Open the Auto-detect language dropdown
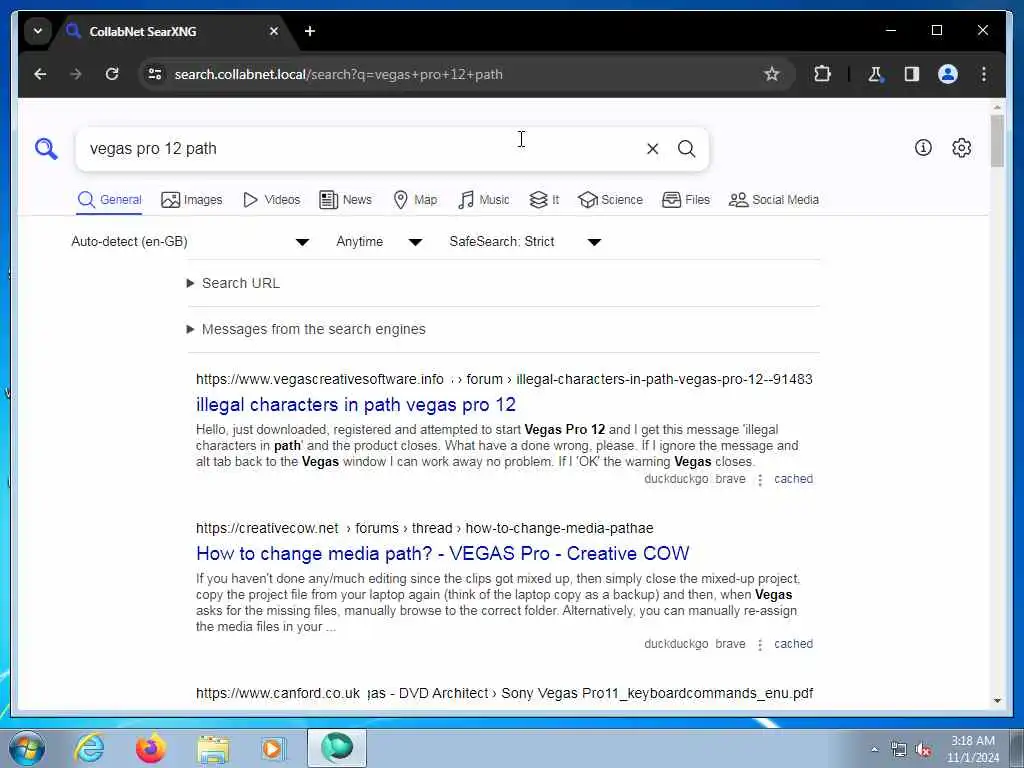The width and height of the screenshot is (1024, 768). (190, 242)
